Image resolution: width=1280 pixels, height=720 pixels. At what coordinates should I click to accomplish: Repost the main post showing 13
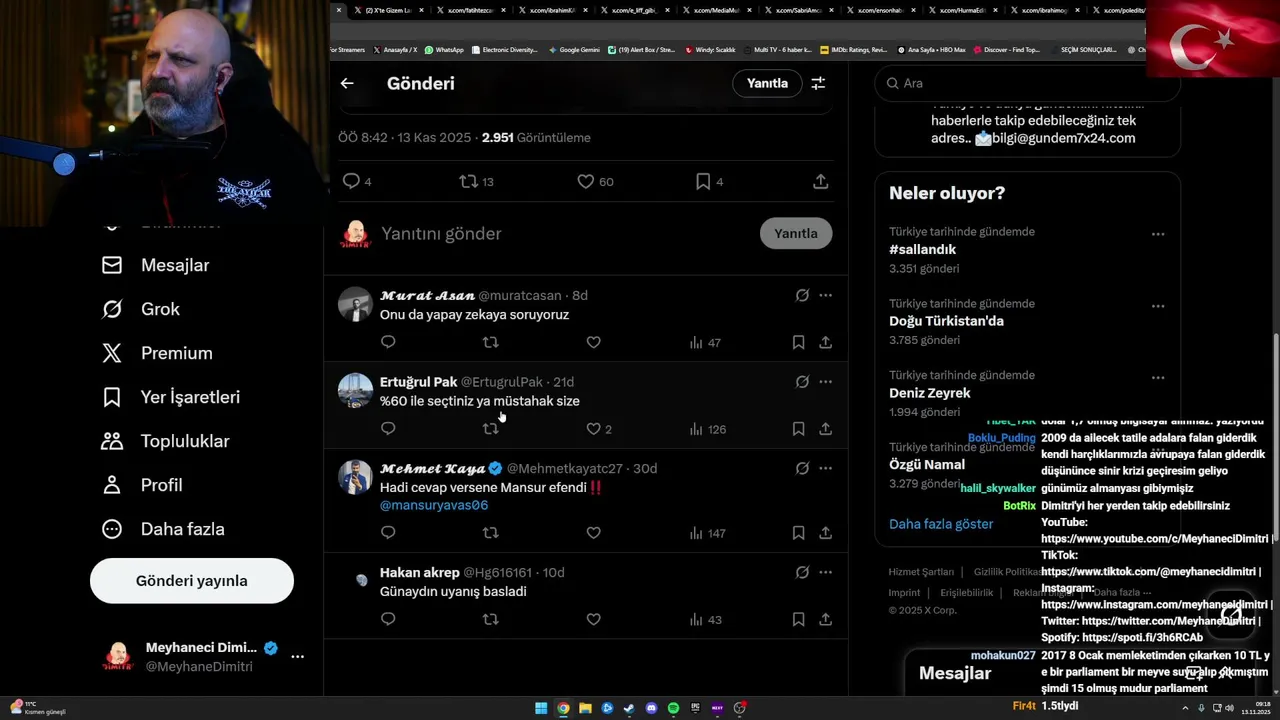click(476, 181)
